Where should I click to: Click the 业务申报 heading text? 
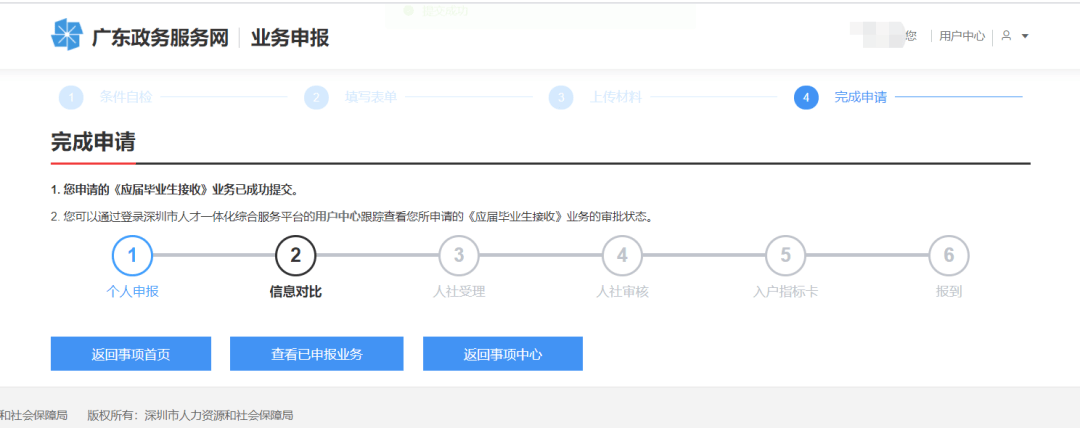pos(289,37)
